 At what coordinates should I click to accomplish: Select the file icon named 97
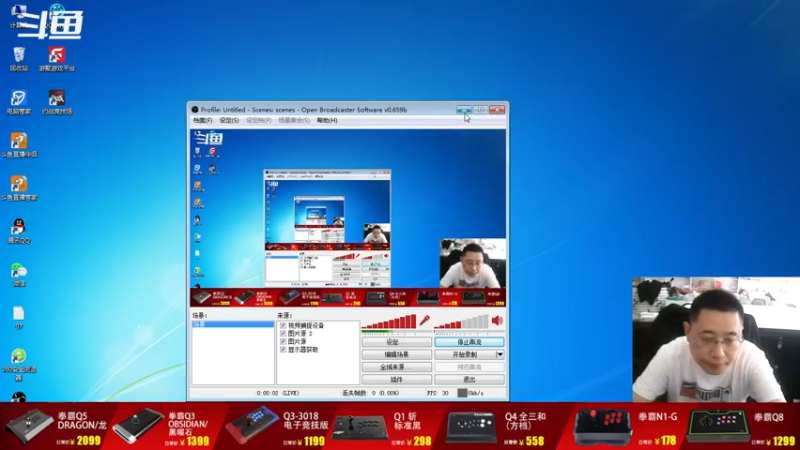pos(19,317)
